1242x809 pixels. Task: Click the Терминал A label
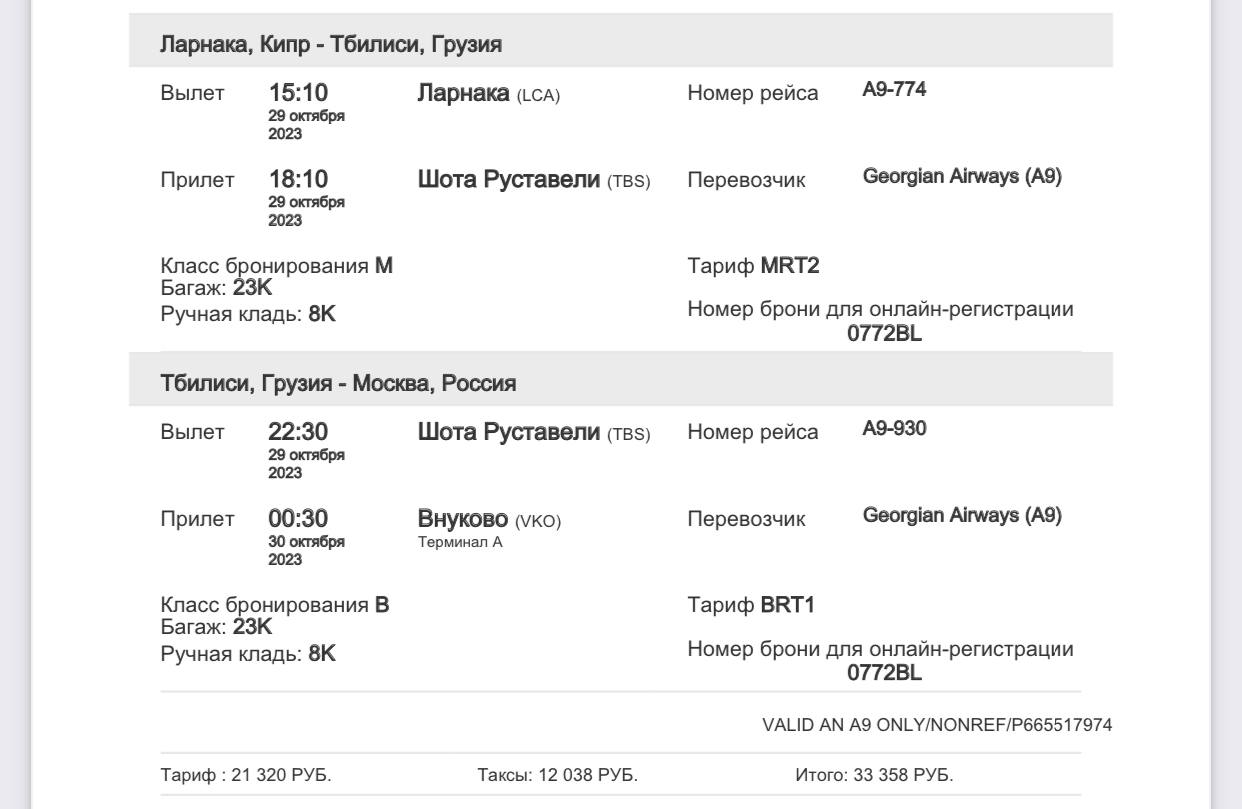coord(459,542)
